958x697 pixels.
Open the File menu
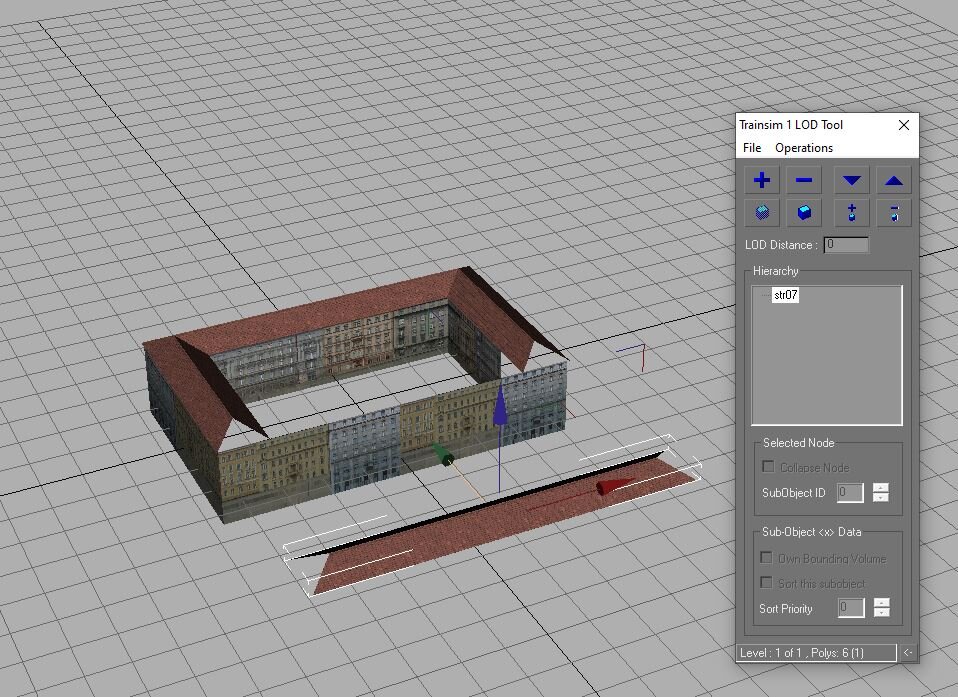751,148
